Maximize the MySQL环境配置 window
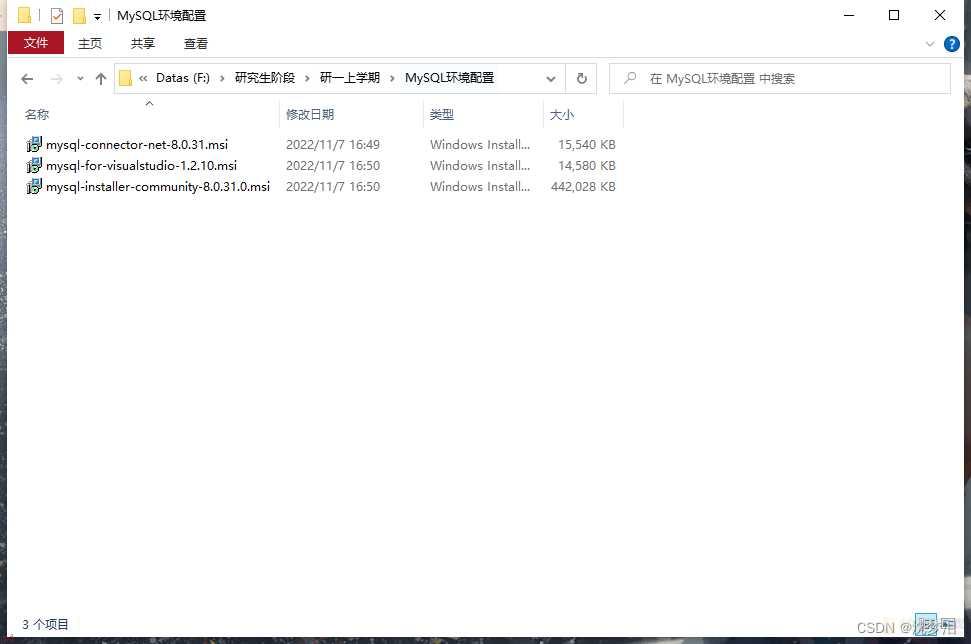 [x=894, y=15]
